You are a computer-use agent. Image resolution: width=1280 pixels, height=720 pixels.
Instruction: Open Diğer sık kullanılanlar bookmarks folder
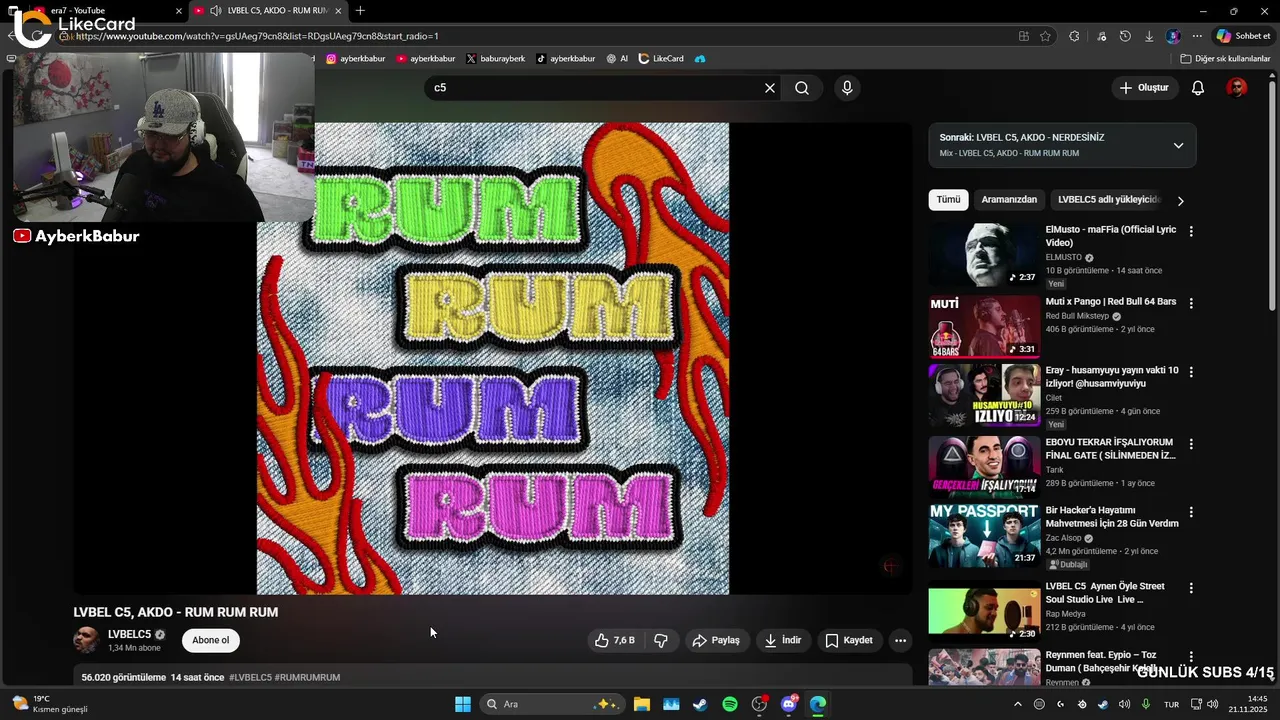point(1225,59)
